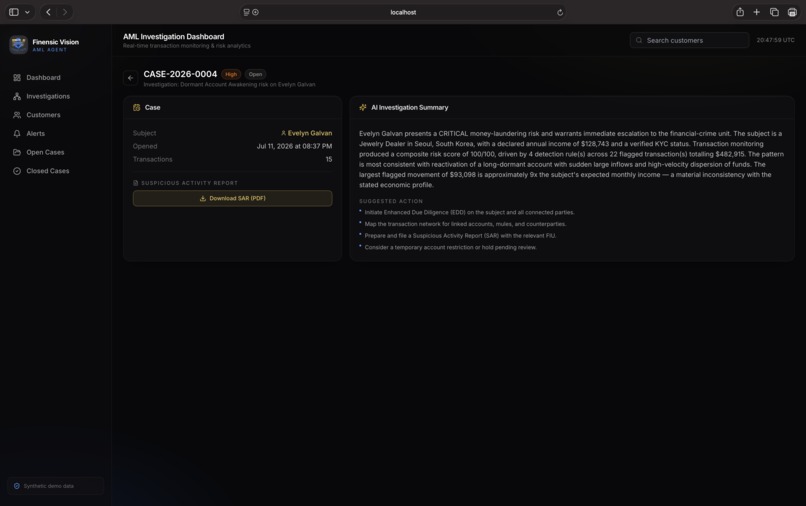Click the CASE-2026-0004 title
The image size is (806, 506).
[180, 74]
